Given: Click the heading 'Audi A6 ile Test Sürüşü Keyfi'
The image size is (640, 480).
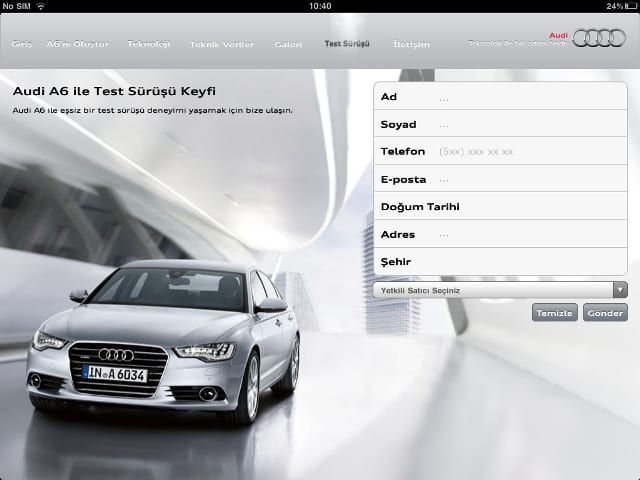Looking at the screenshot, I should 114,91.
